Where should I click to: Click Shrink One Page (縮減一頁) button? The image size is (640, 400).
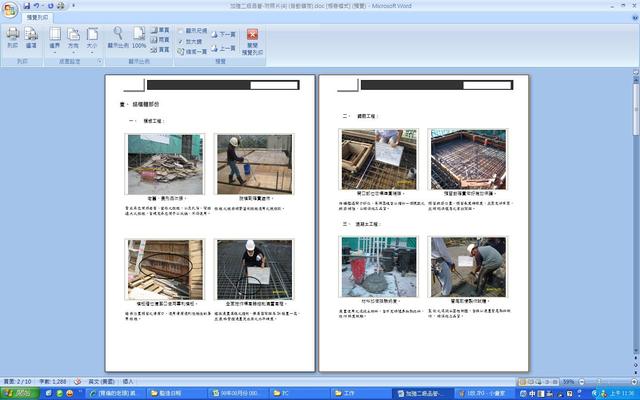tap(191, 51)
